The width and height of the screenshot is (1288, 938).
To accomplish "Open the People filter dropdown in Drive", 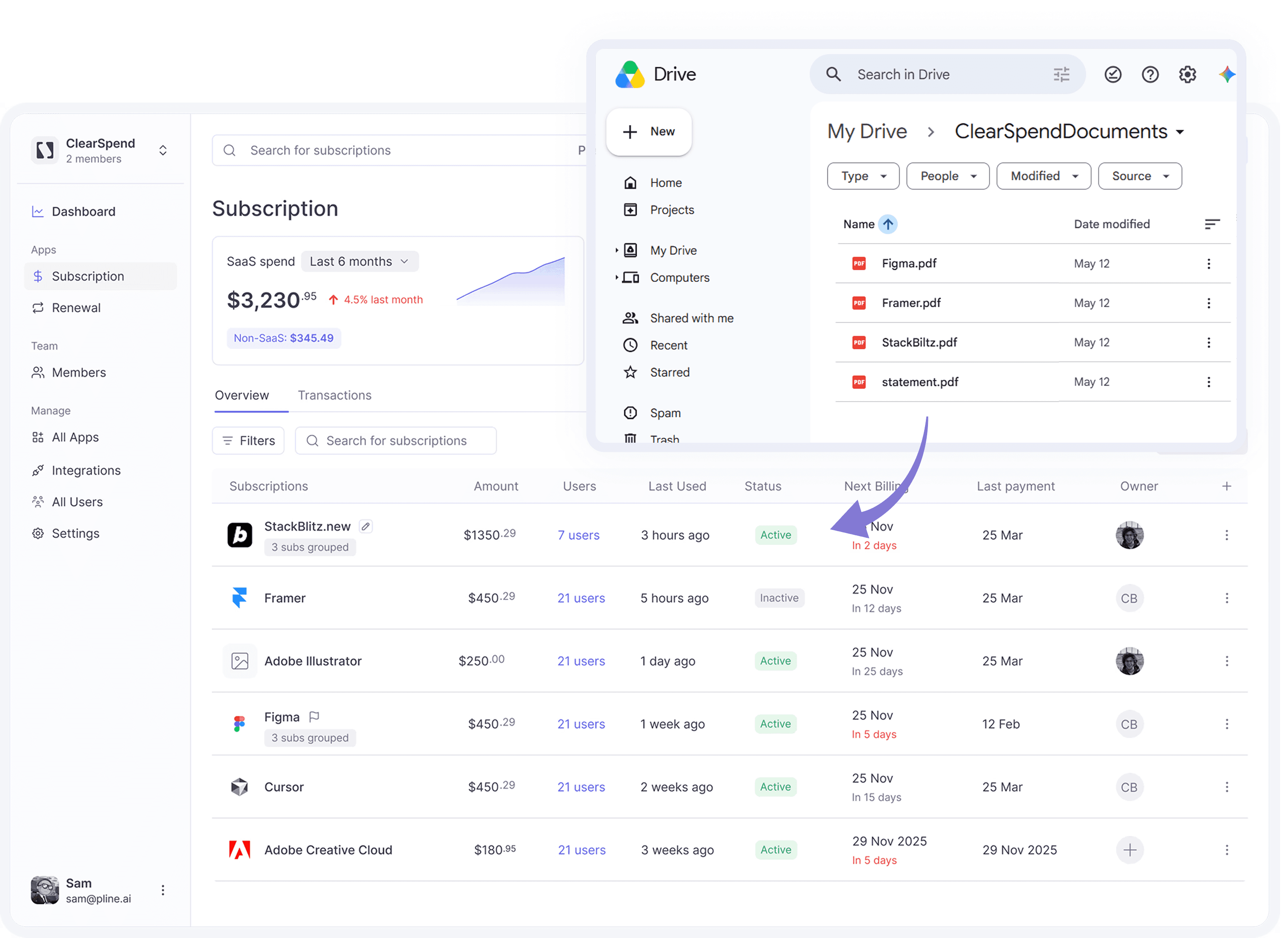I will (948, 176).
